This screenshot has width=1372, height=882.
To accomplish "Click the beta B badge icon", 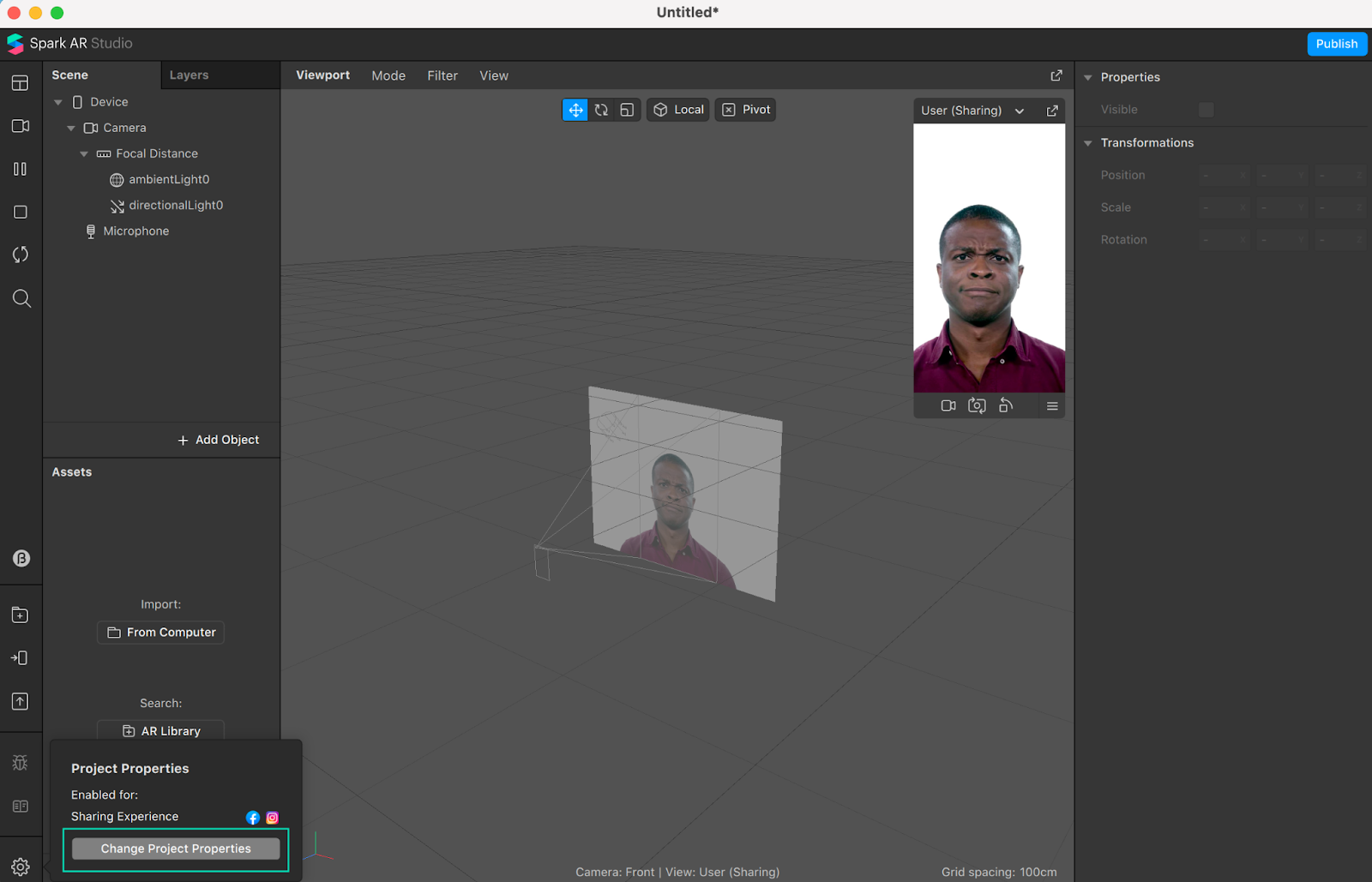I will coord(21,559).
